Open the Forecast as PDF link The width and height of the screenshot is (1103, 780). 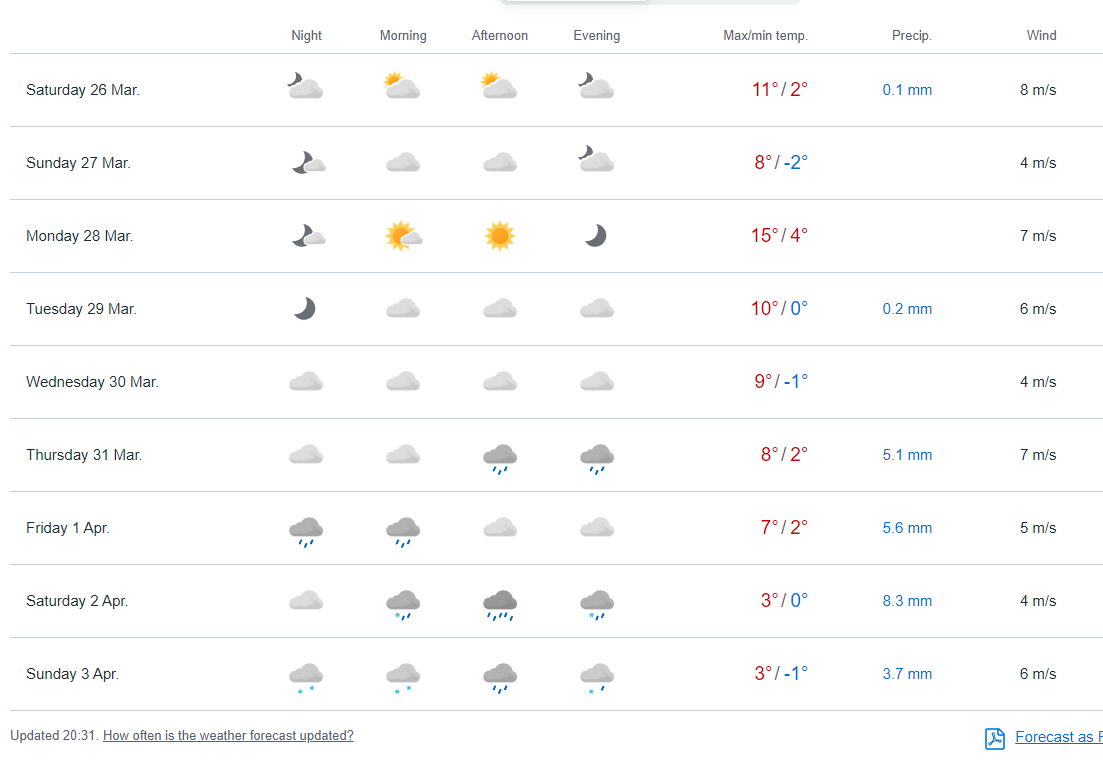(x=1058, y=737)
